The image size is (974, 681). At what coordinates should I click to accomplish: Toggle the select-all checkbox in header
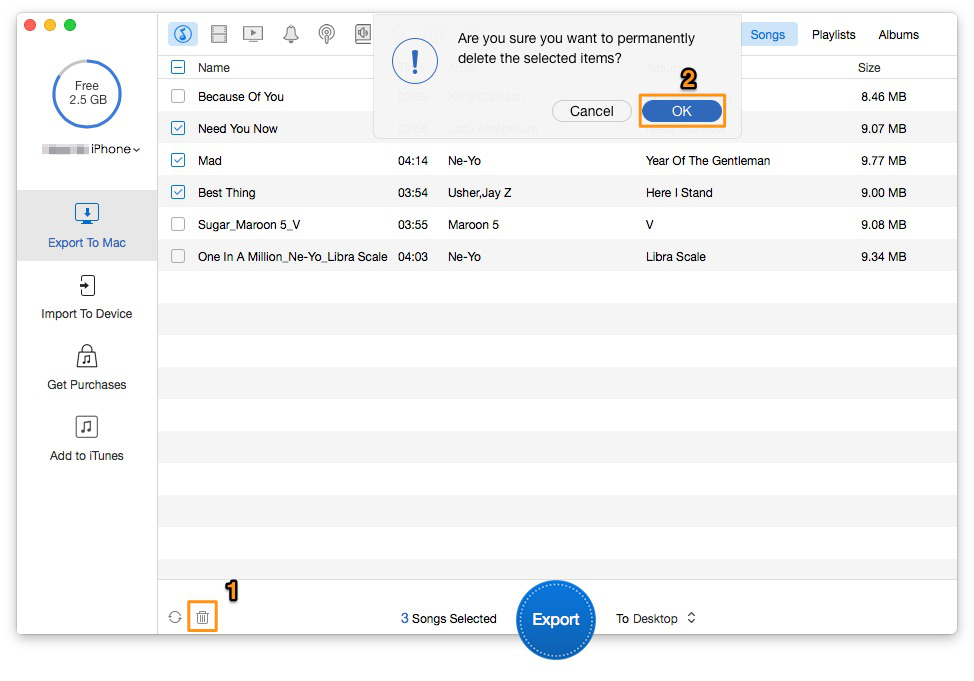(178, 67)
